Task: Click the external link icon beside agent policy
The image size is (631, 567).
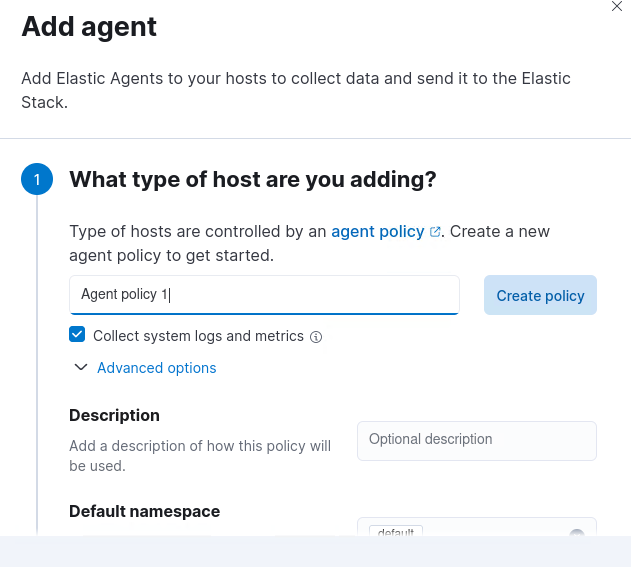Action: (435, 232)
